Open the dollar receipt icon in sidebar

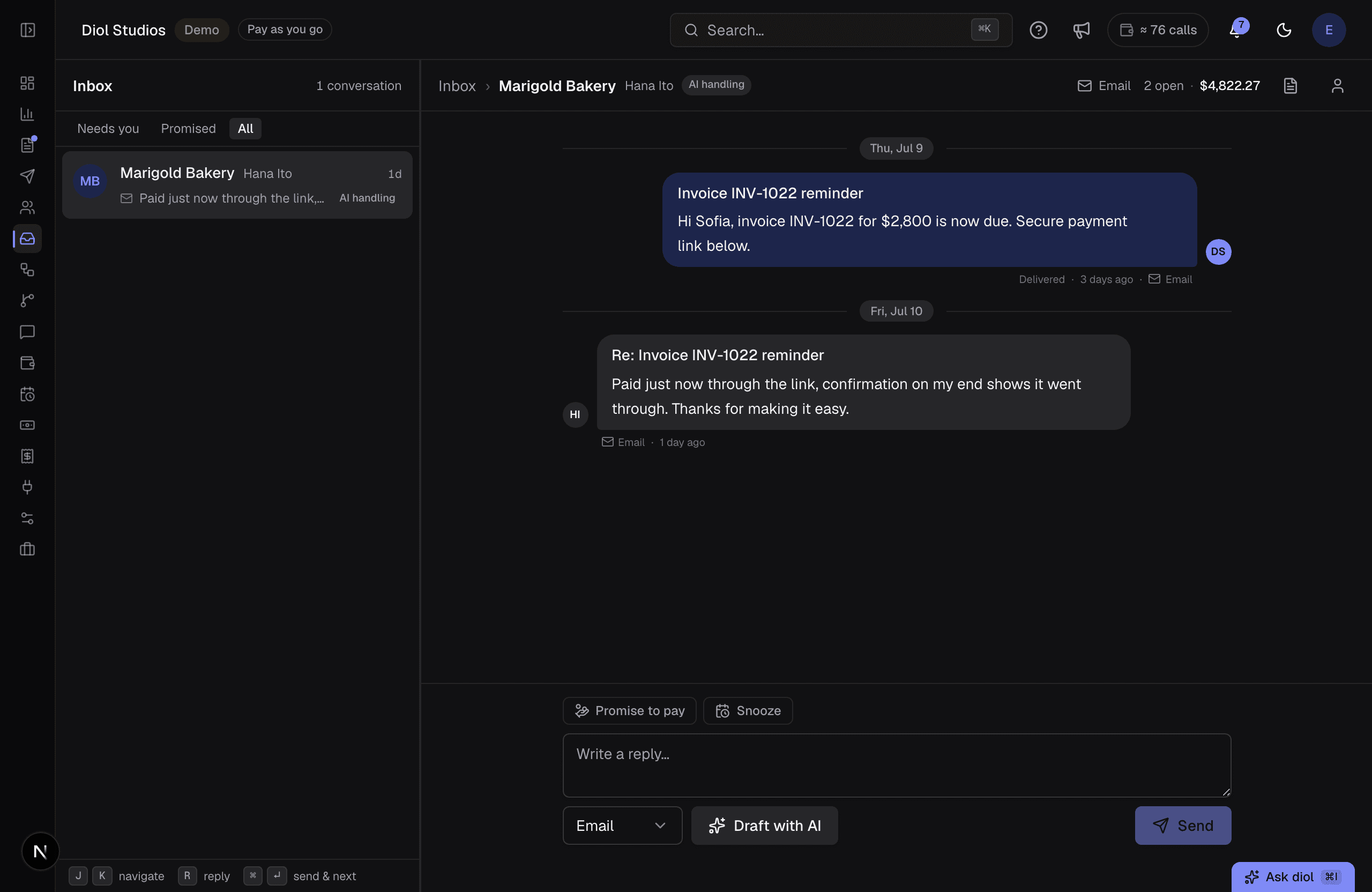coord(27,457)
